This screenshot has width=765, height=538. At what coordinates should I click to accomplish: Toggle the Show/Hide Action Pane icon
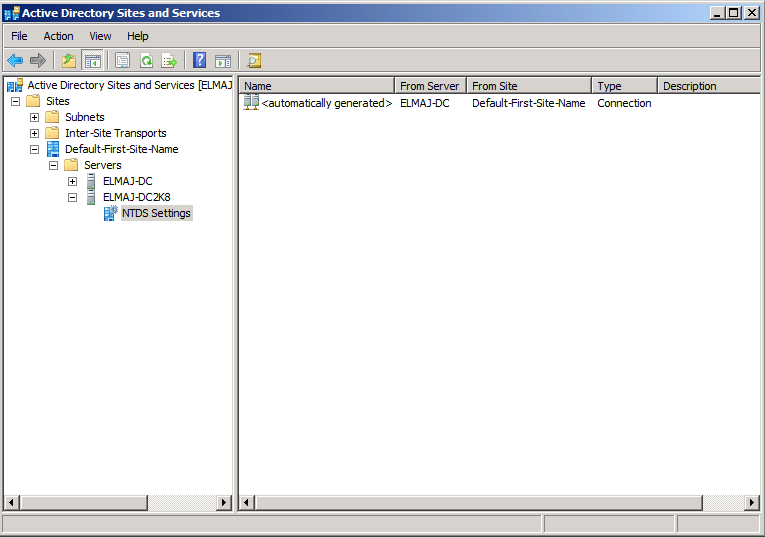tap(222, 61)
